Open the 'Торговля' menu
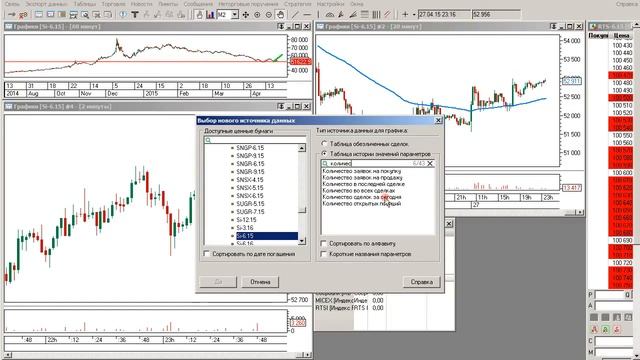640x360 pixels. pyautogui.click(x=113, y=4)
